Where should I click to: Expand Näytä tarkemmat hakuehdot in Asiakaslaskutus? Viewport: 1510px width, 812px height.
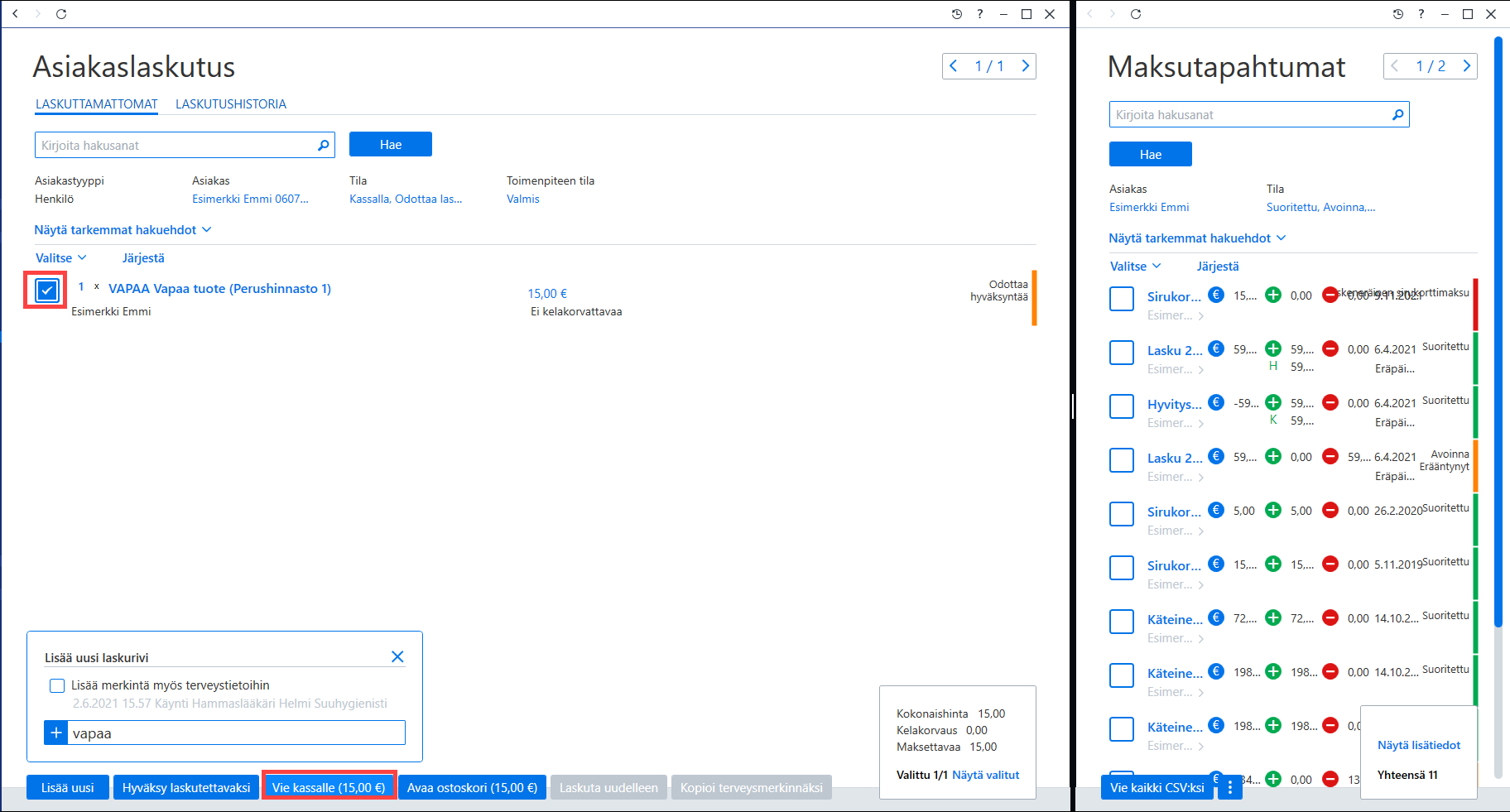[x=123, y=230]
